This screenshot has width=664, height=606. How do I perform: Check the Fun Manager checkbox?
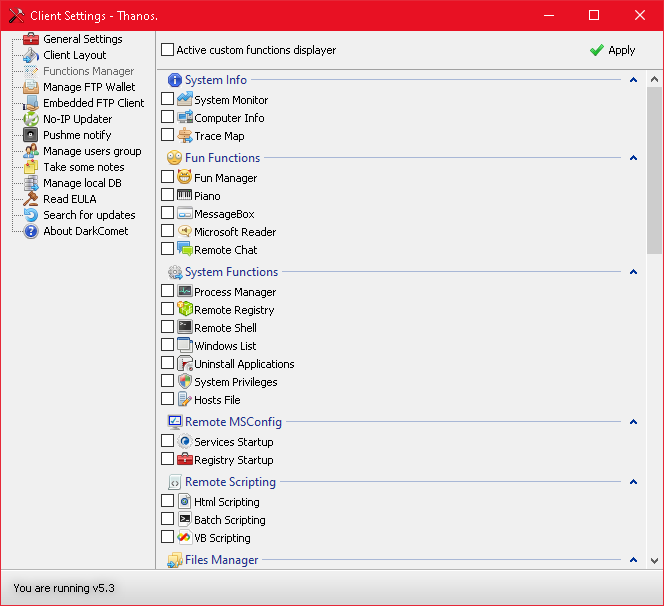[x=168, y=178]
